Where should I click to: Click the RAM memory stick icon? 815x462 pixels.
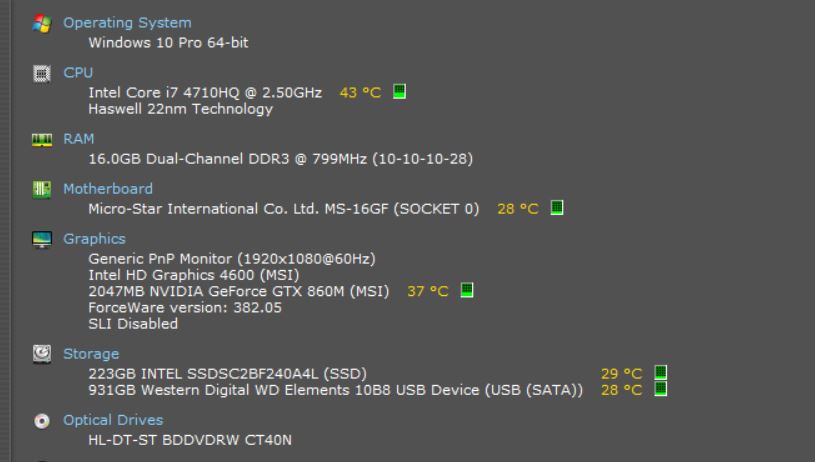tap(42, 140)
